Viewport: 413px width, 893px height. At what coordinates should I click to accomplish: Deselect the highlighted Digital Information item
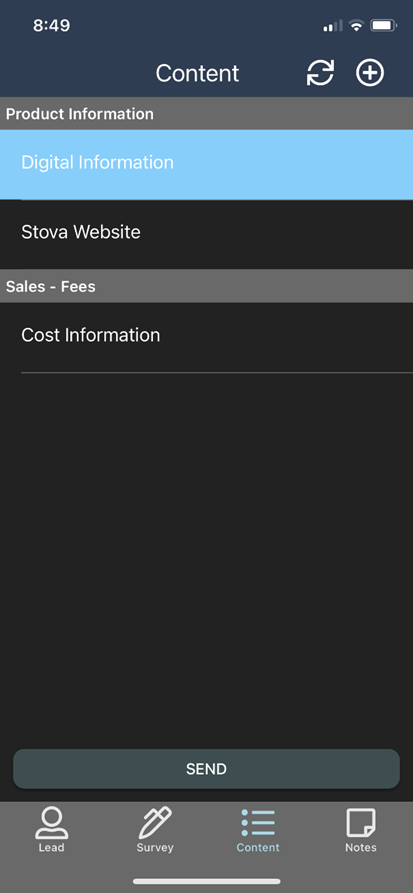click(206, 164)
